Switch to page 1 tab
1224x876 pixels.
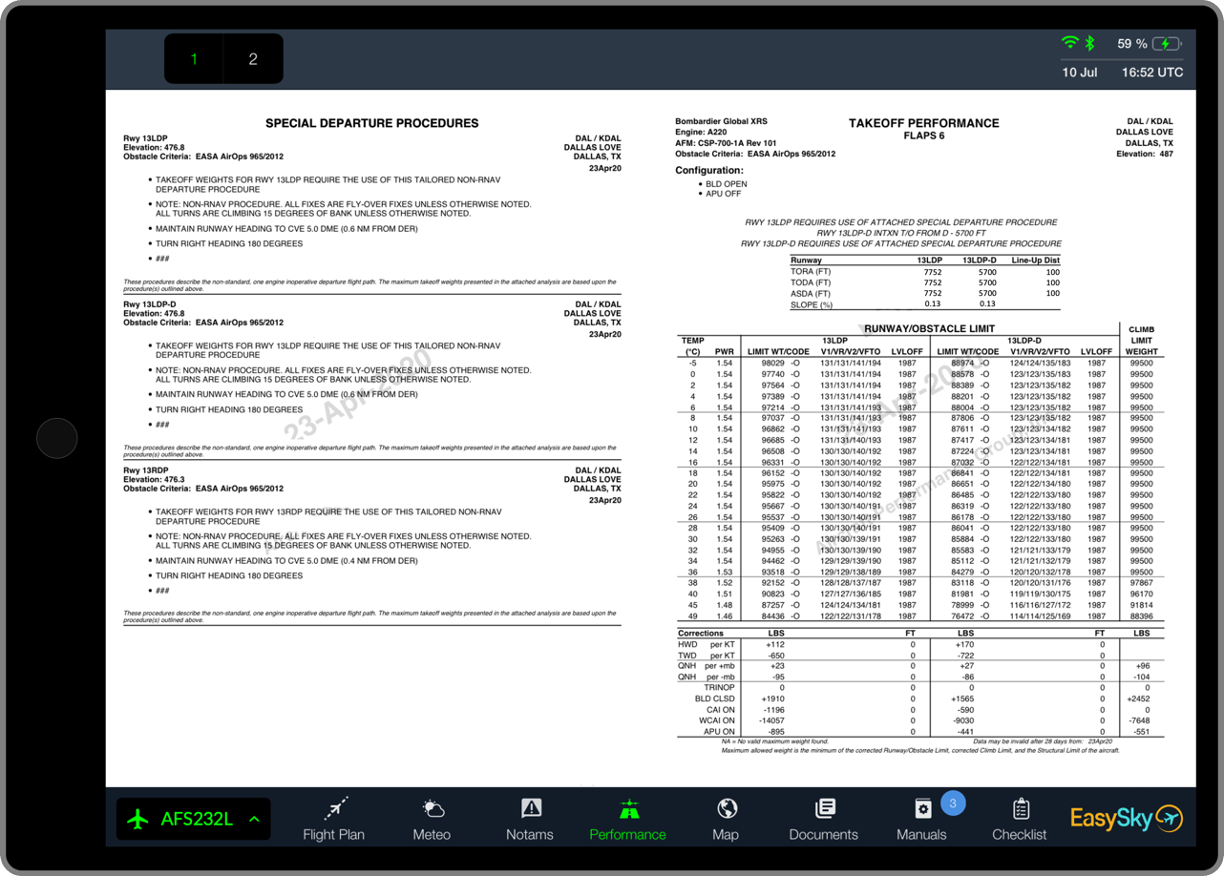click(194, 59)
